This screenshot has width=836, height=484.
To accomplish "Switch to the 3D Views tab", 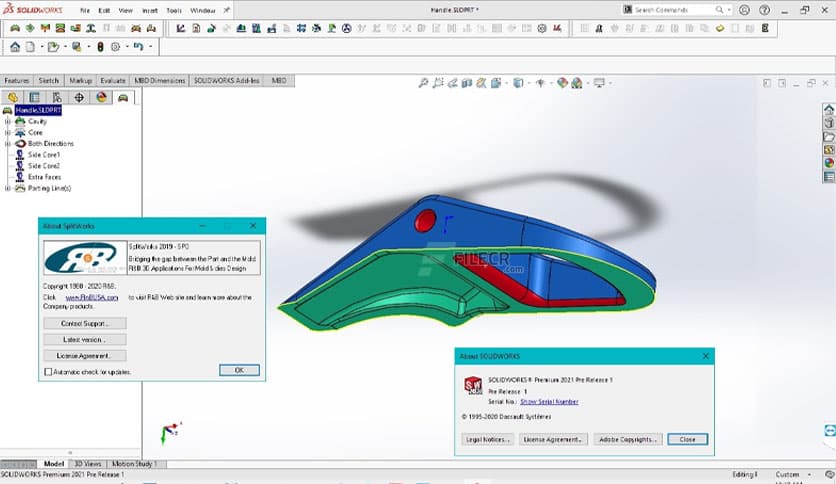I will click(88, 464).
